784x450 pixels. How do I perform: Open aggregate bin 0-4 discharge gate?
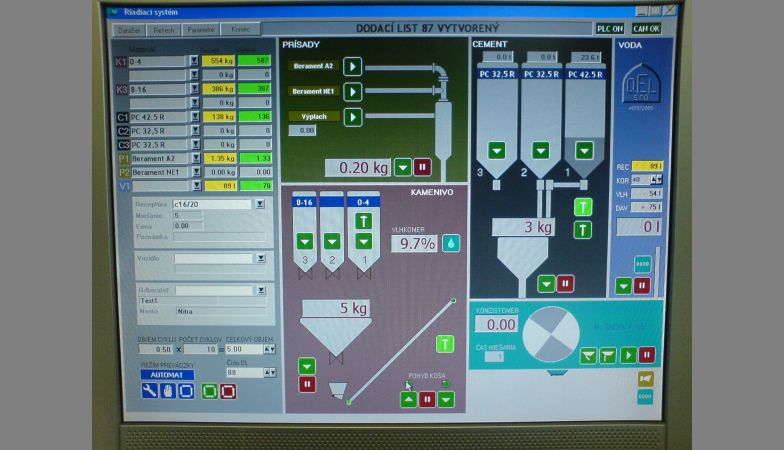point(365,241)
